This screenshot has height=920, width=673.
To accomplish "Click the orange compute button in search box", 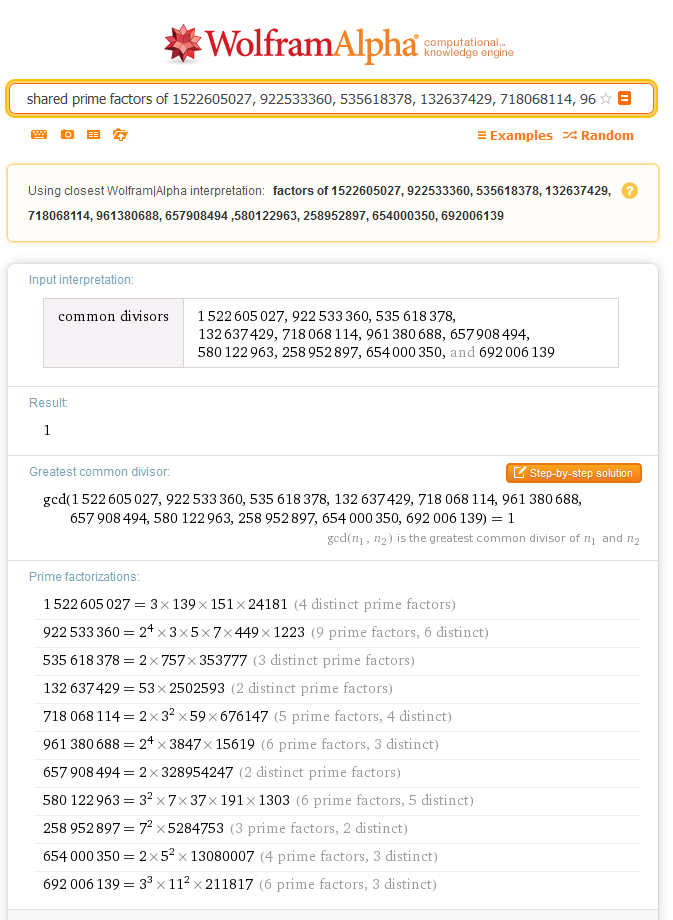I will pyautogui.click(x=625, y=98).
